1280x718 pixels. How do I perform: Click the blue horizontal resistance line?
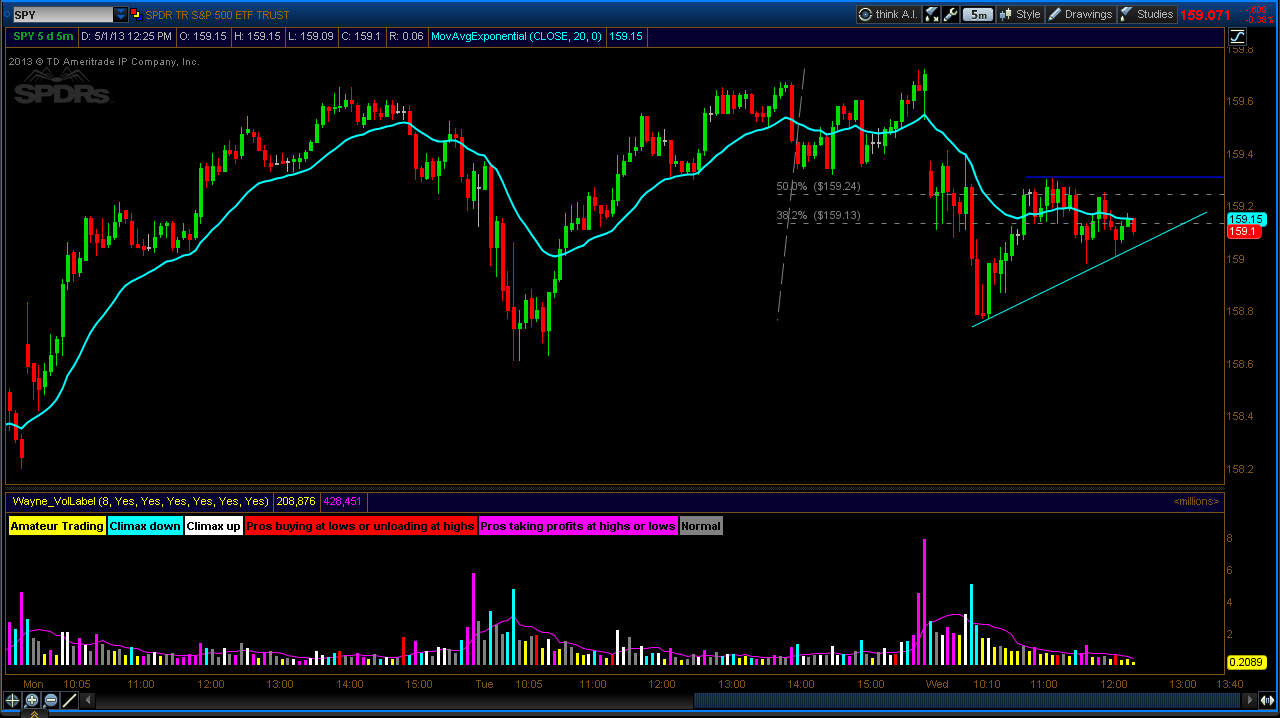click(x=1125, y=177)
